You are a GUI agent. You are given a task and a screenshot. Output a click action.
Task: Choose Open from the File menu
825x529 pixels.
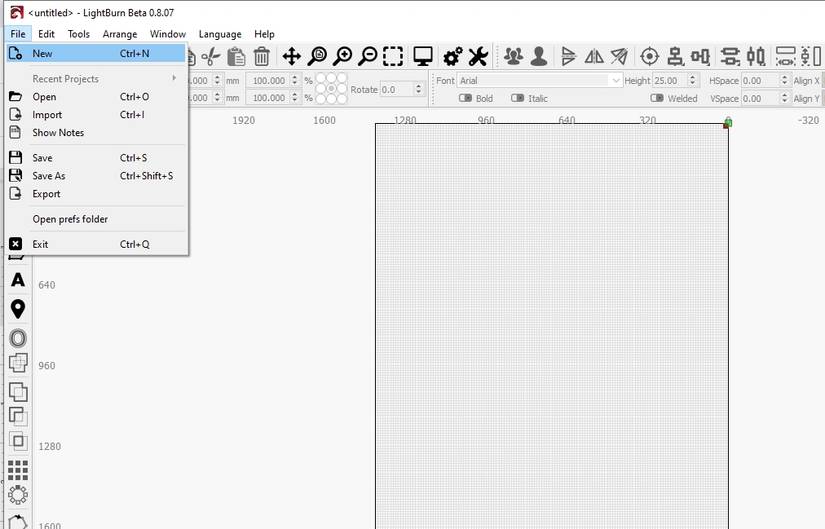tap(96, 97)
